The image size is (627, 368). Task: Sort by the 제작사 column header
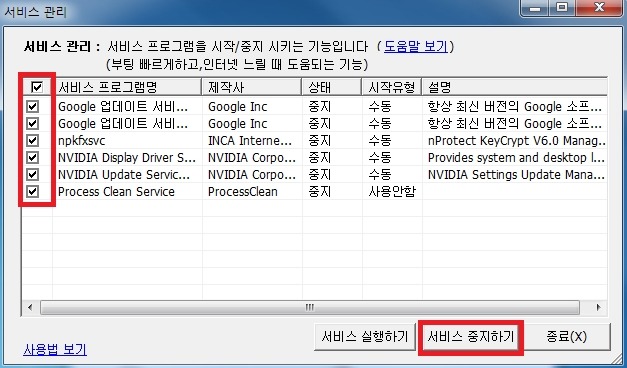coord(252,87)
